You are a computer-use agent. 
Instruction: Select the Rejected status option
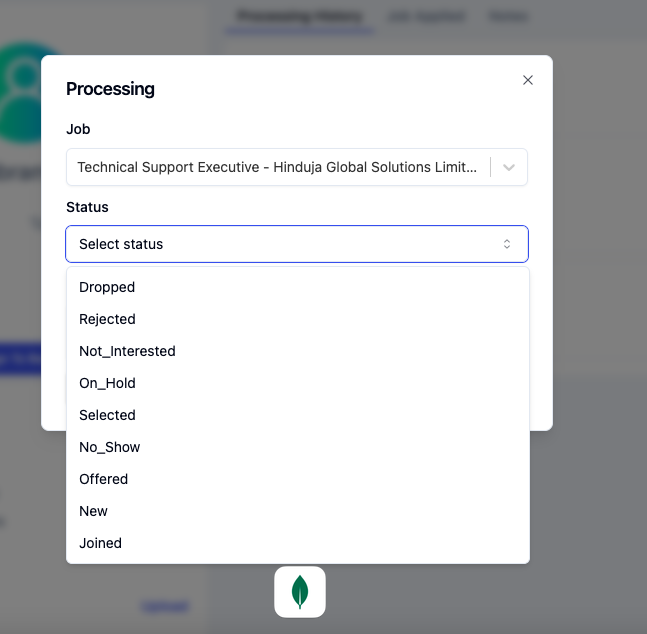click(107, 319)
